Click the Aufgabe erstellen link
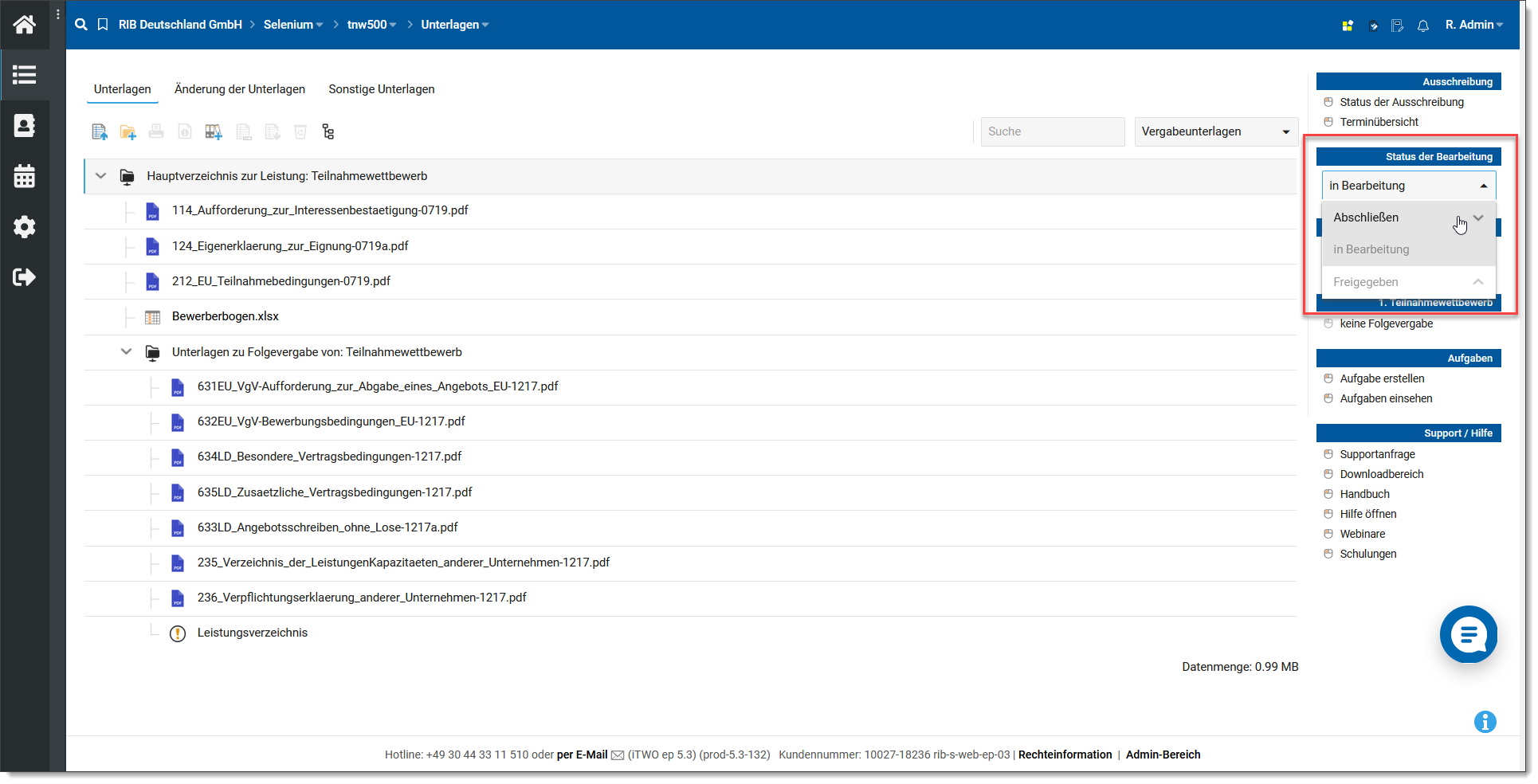The image size is (1538, 784). pos(1382,378)
